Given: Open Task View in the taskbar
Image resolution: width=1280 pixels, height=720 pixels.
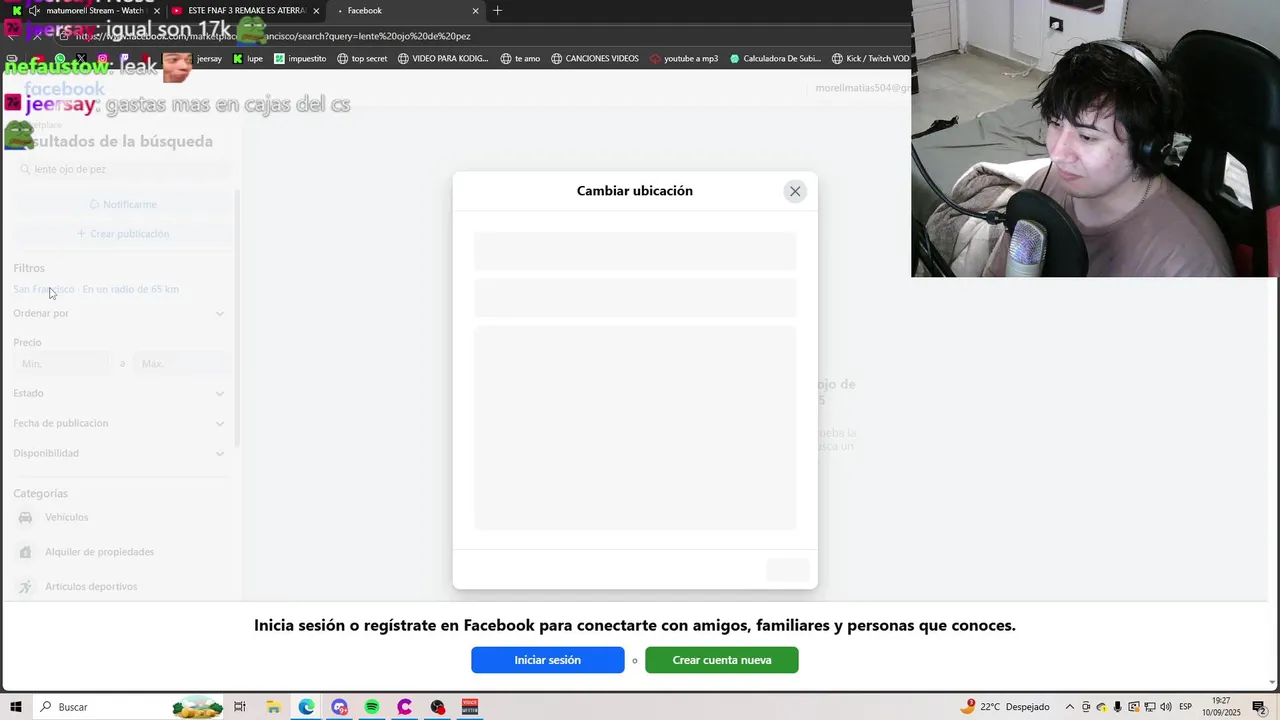Looking at the screenshot, I should point(240,707).
